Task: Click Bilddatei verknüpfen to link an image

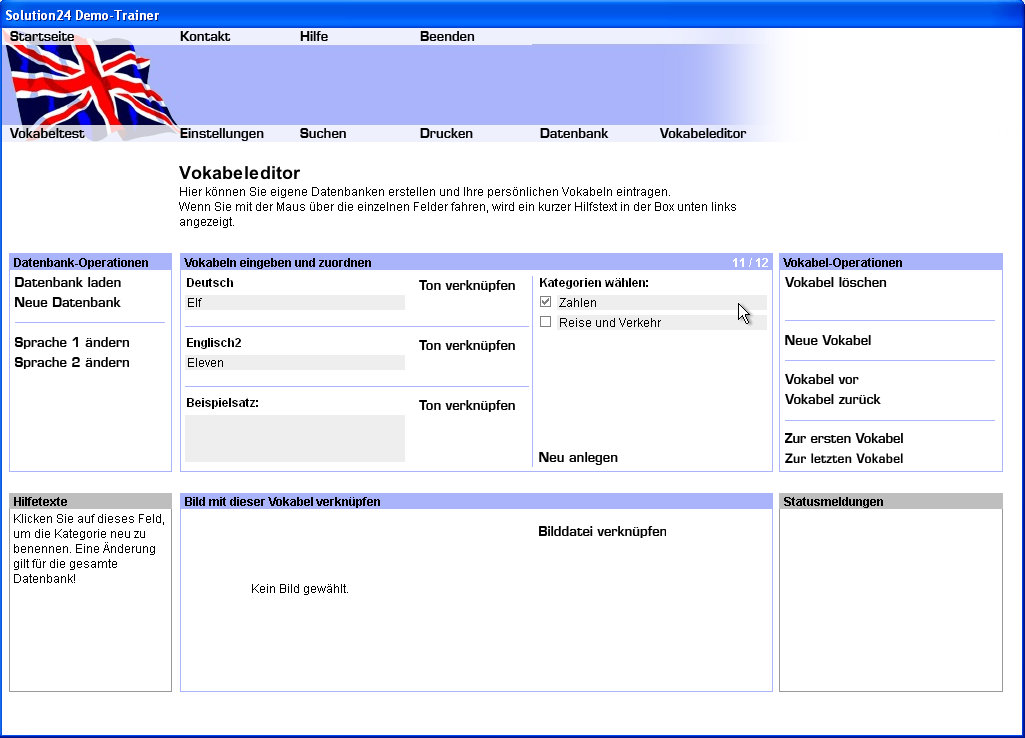Action: [x=602, y=531]
